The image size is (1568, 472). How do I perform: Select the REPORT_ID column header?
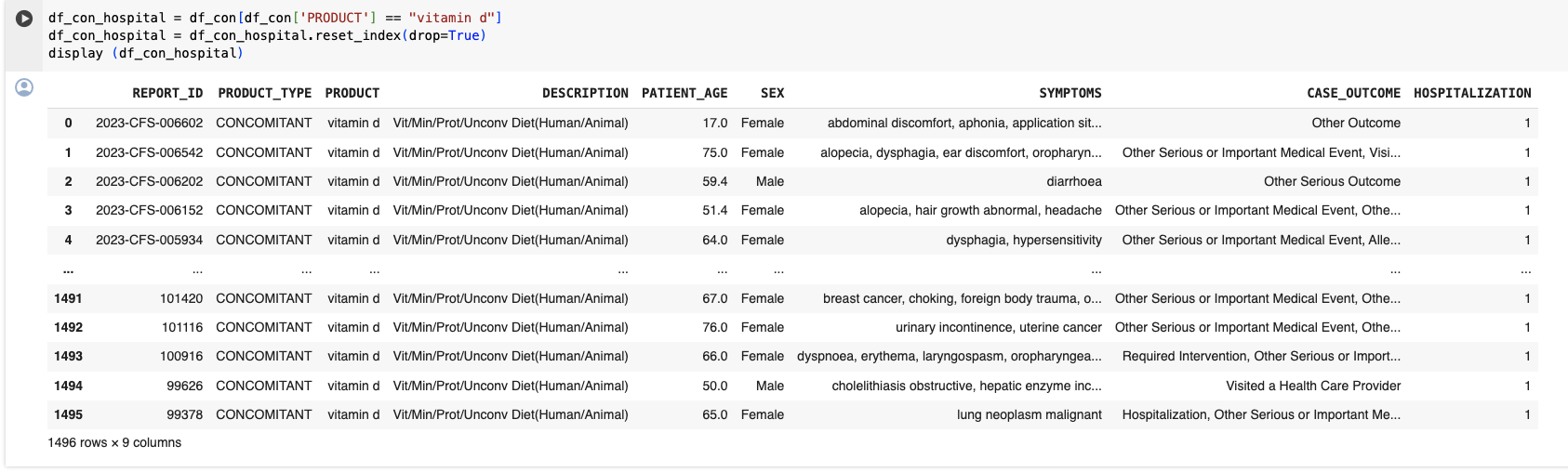click(167, 93)
